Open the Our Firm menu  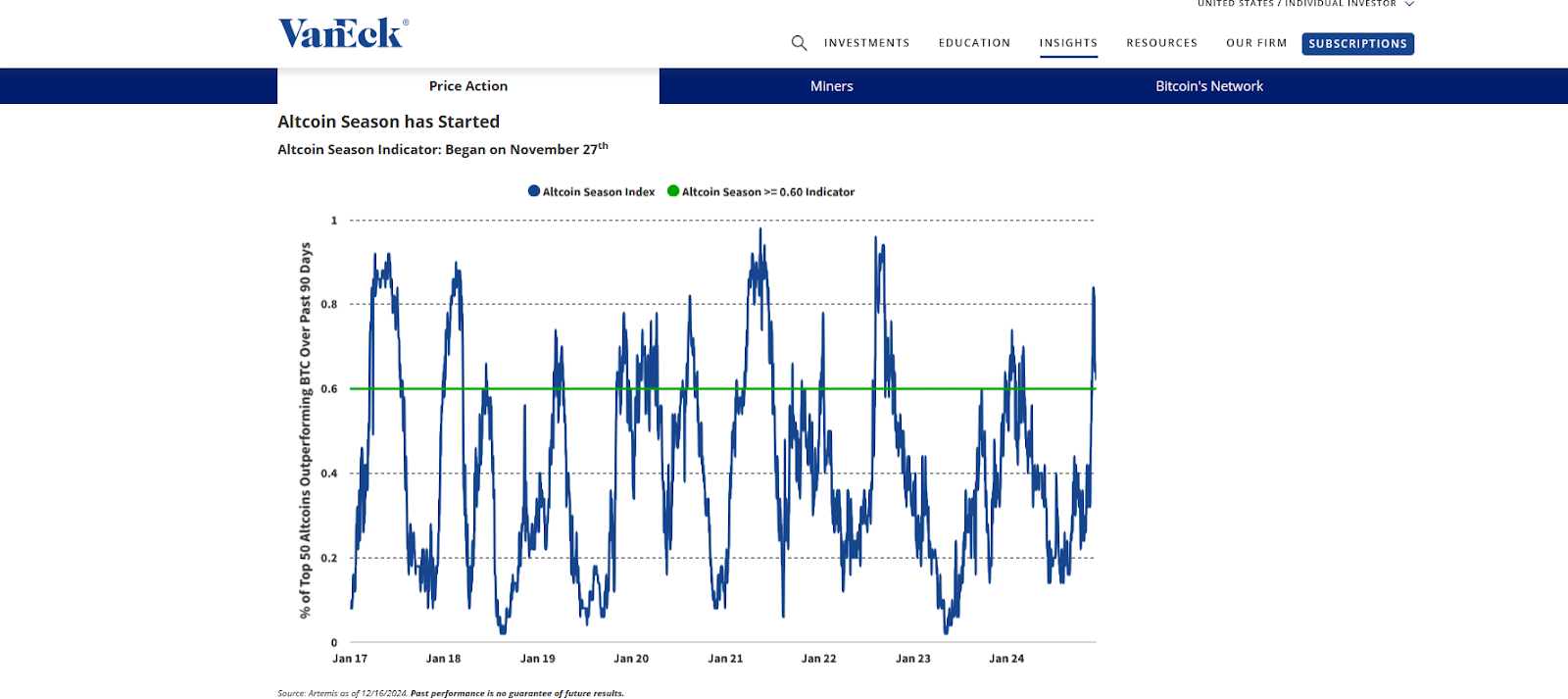[x=1256, y=43]
